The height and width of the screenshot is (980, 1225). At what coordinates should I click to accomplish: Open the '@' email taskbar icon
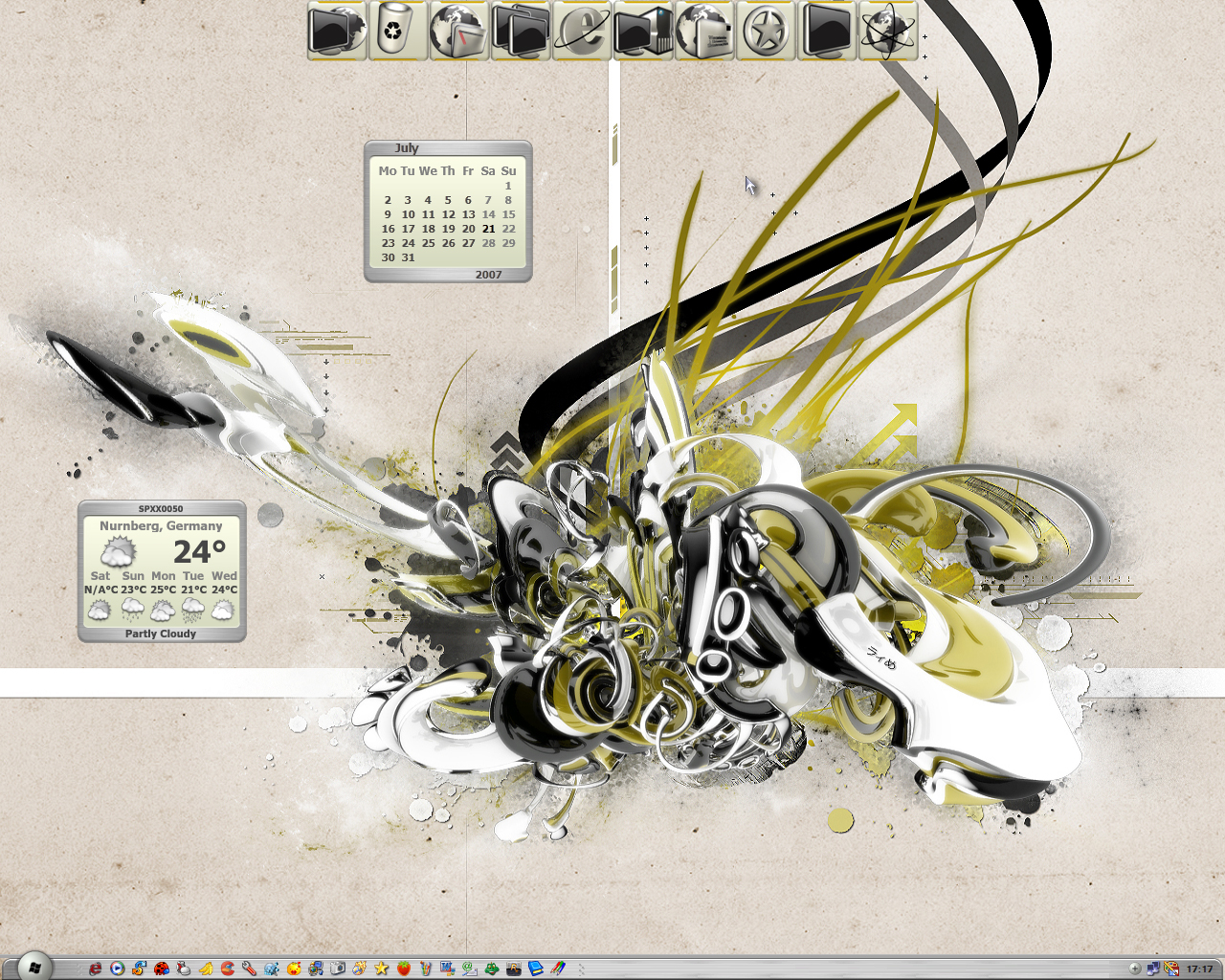(x=469, y=969)
